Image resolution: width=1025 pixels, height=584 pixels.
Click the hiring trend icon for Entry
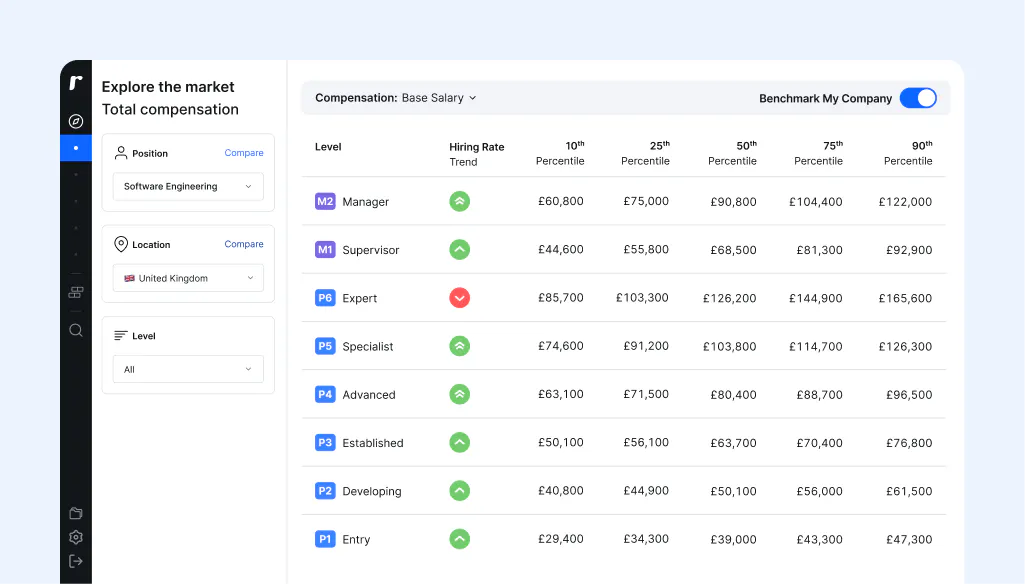coord(460,540)
